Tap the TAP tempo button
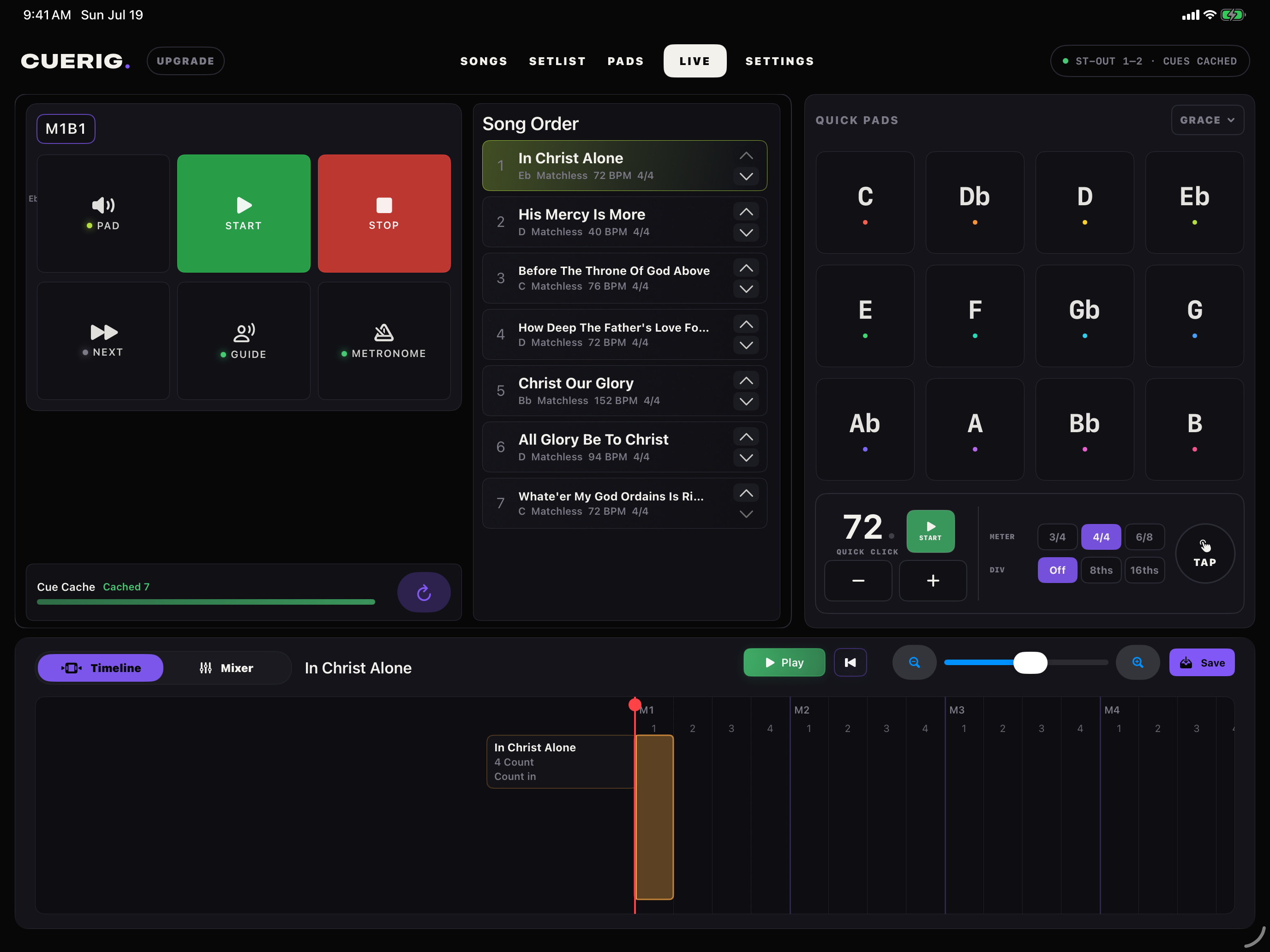Image resolution: width=1270 pixels, height=952 pixels. (1204, 553)
